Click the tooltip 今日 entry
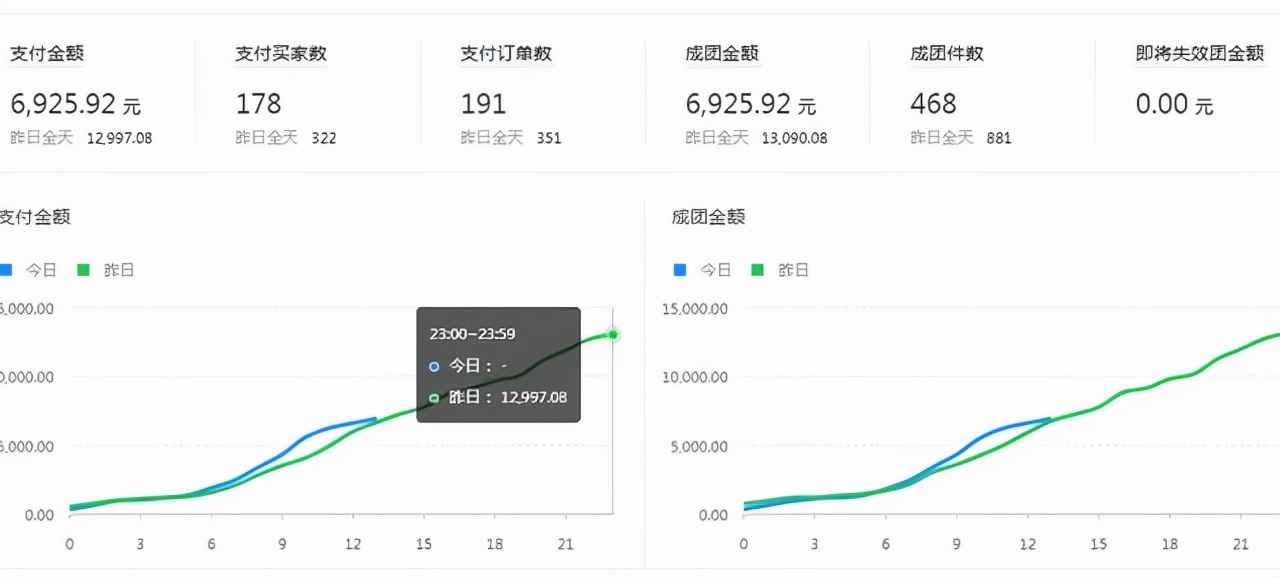This screenshot has width=1280, height=578. tap(468, 366)
